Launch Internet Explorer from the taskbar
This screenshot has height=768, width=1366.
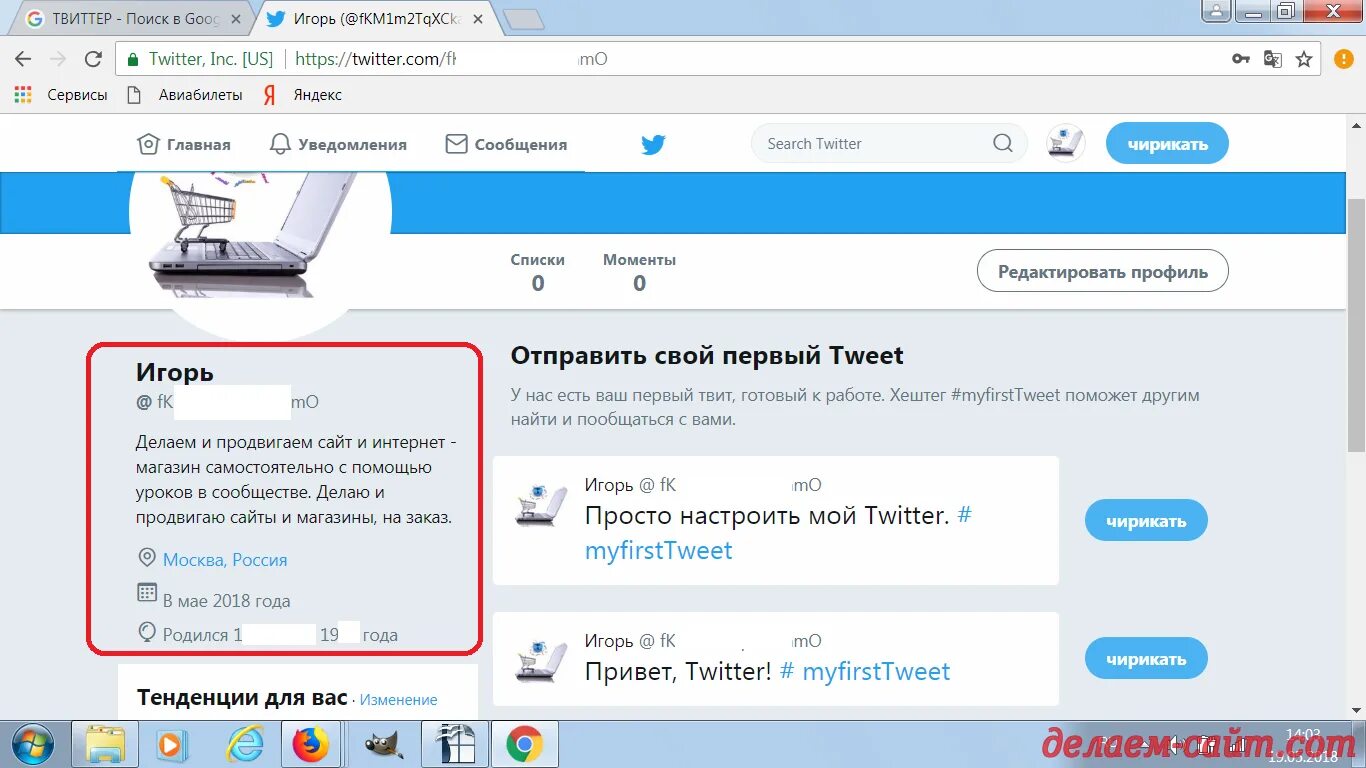244,745
